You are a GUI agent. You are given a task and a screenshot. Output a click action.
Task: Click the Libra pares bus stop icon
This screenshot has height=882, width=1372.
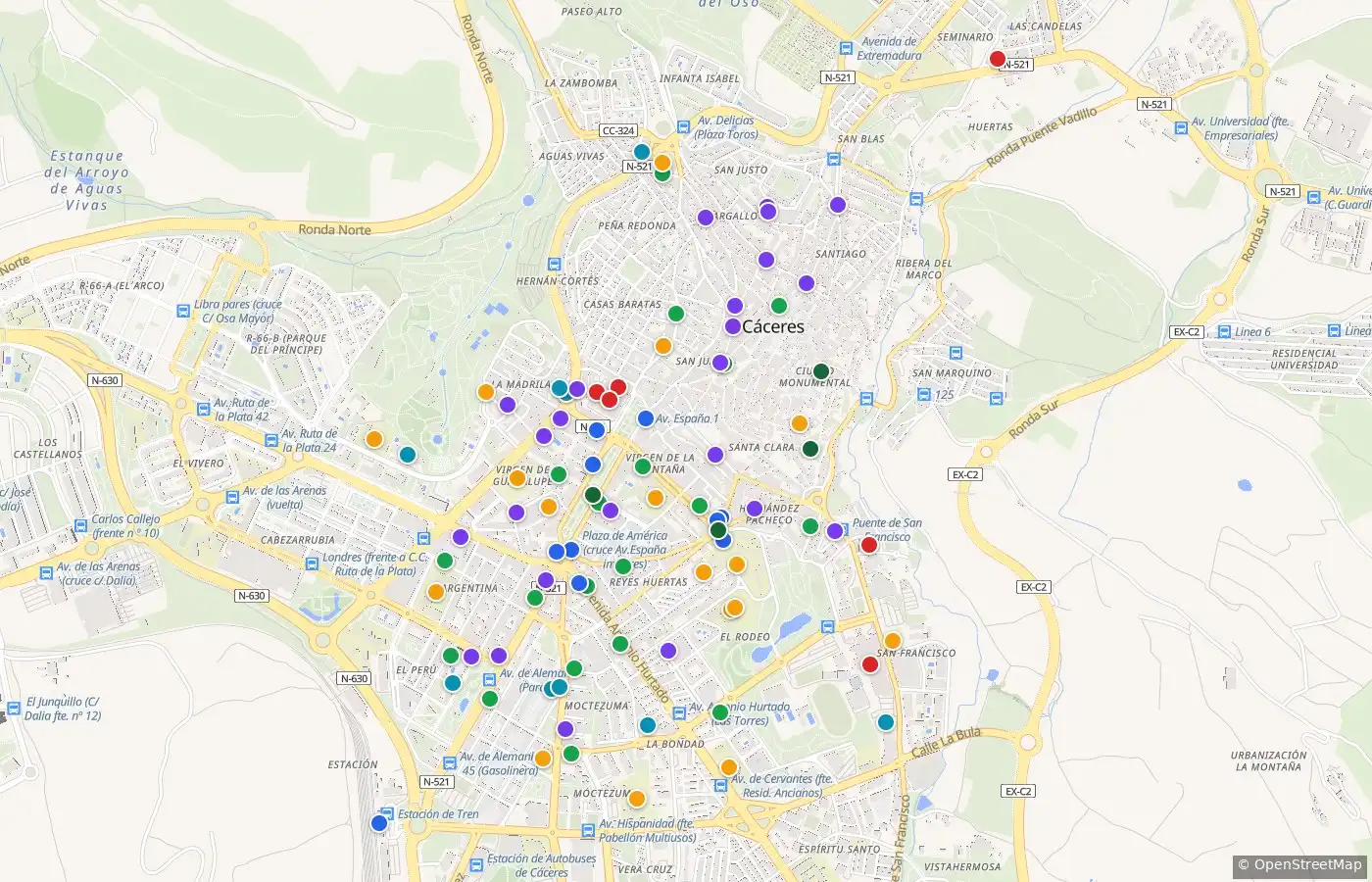[x=183, y=311]
